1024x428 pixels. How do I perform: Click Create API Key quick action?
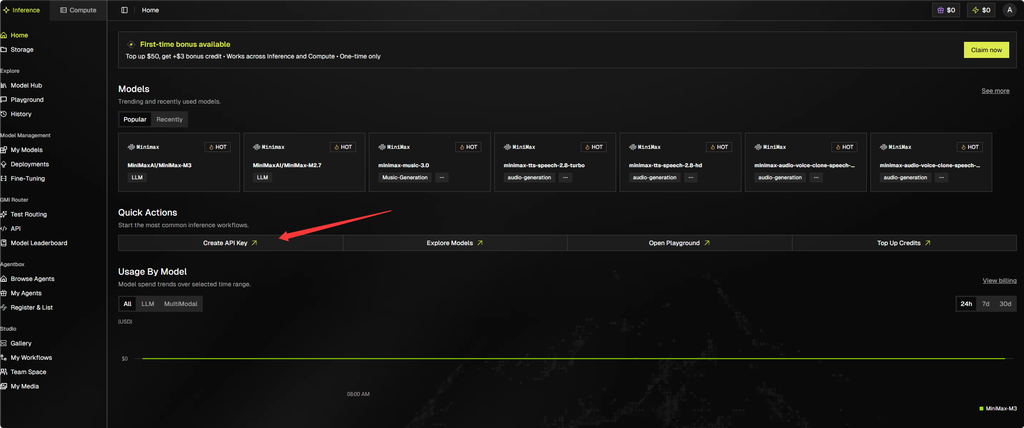click(231, 243)
